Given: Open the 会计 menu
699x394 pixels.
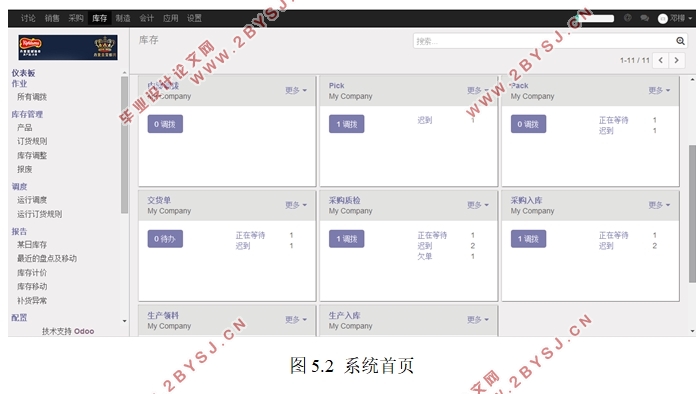Looking at the screenshot, I should point(147,18).
